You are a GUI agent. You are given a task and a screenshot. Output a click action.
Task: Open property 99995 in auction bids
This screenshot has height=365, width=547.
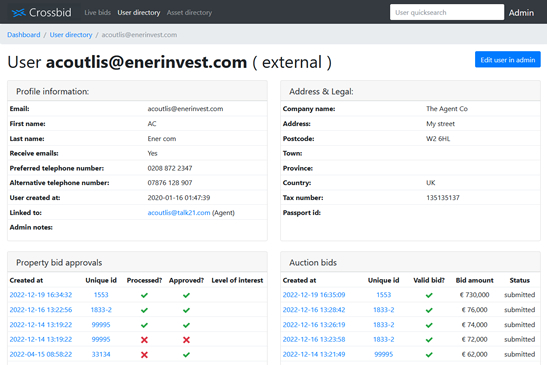pyautogui.click(x=383, y=355)
